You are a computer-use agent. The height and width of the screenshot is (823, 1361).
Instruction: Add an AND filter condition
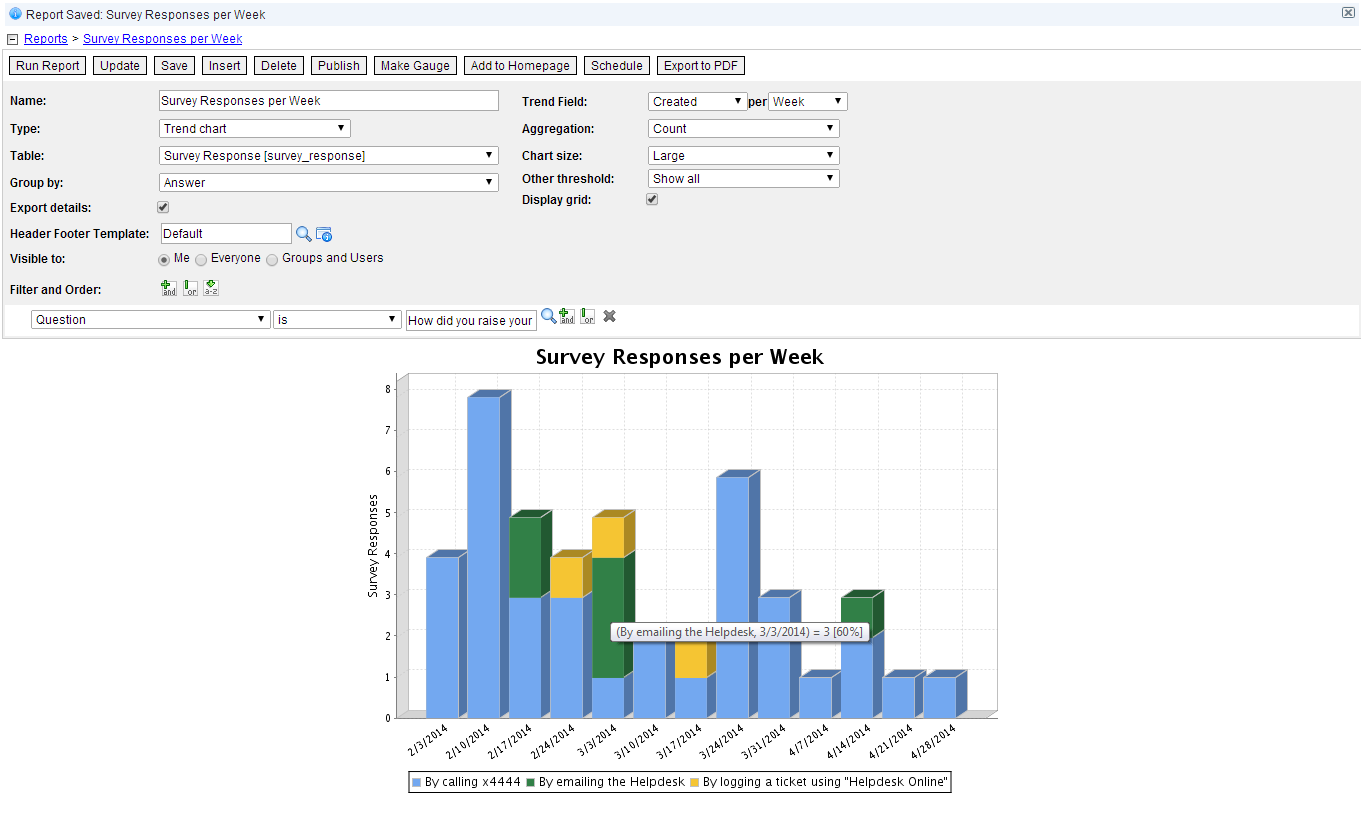click(168, 288)
